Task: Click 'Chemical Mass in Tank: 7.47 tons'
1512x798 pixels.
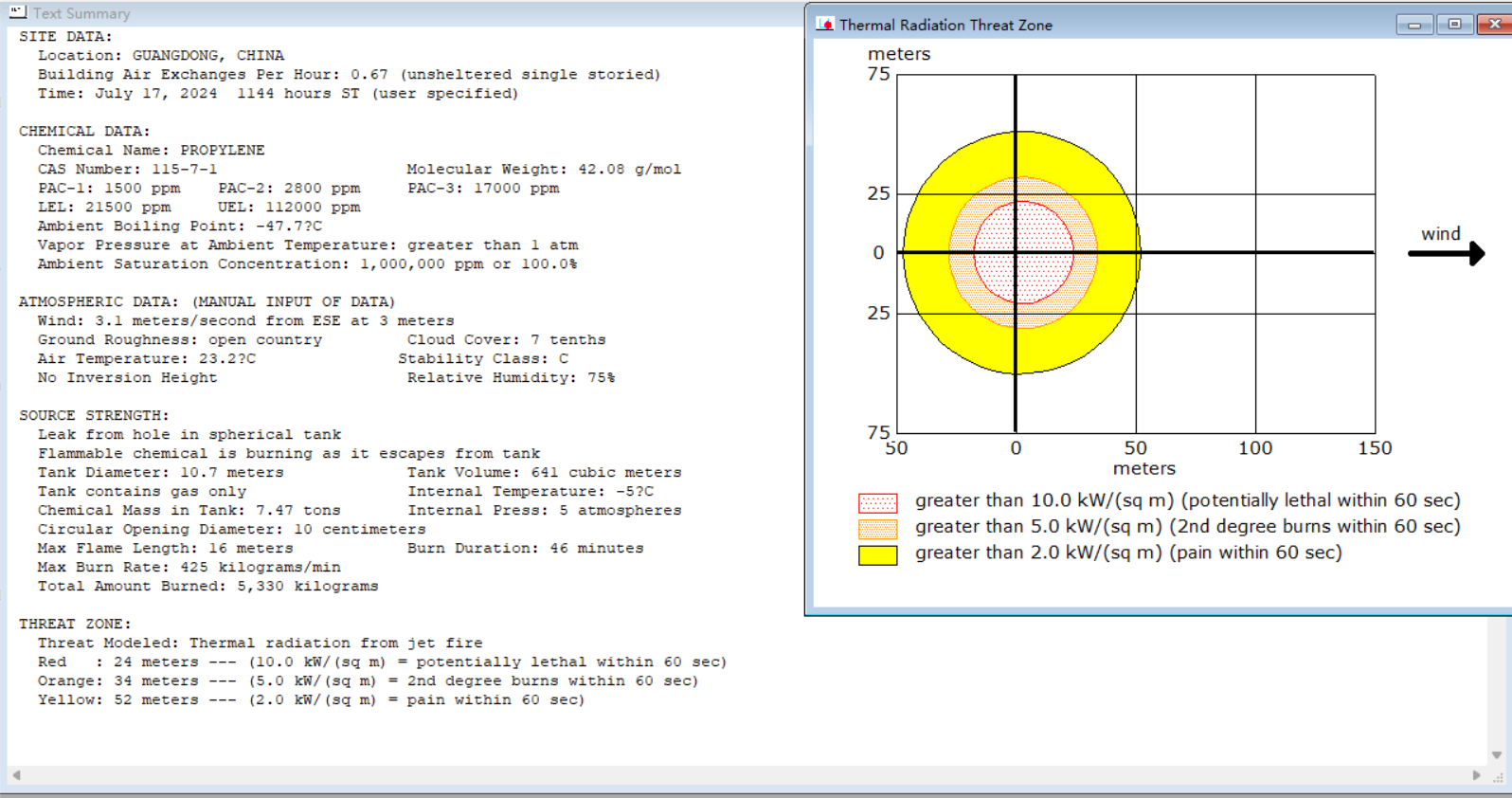Action: (189, 510)
